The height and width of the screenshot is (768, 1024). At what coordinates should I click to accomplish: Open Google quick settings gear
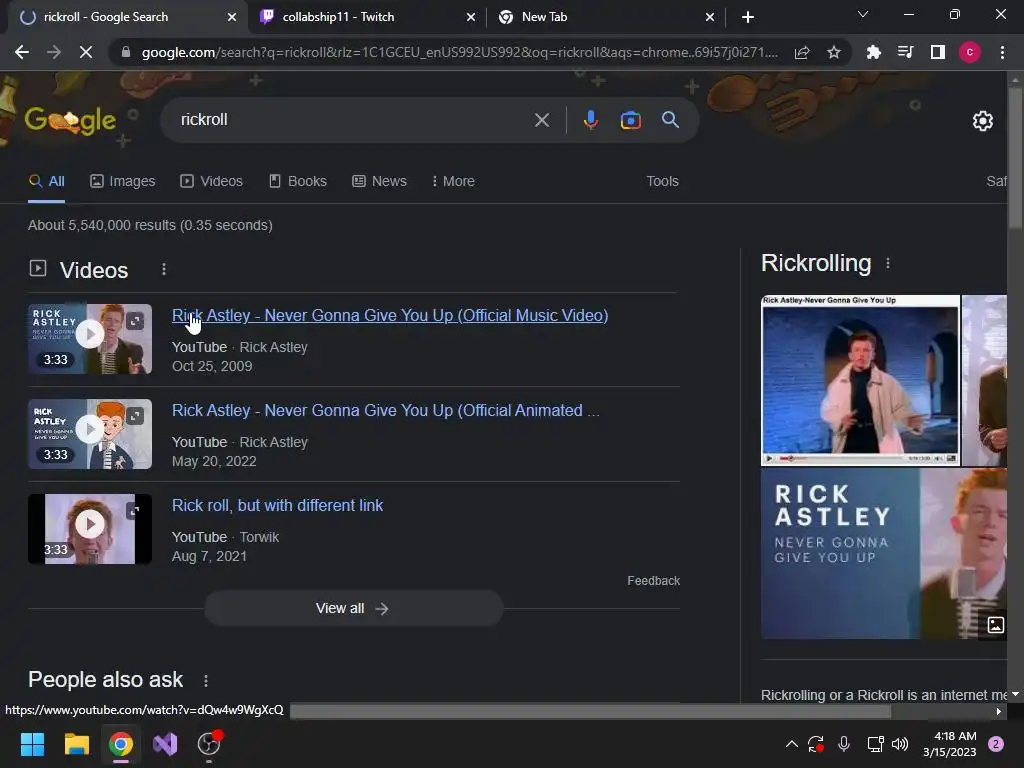tap(982, 121)
